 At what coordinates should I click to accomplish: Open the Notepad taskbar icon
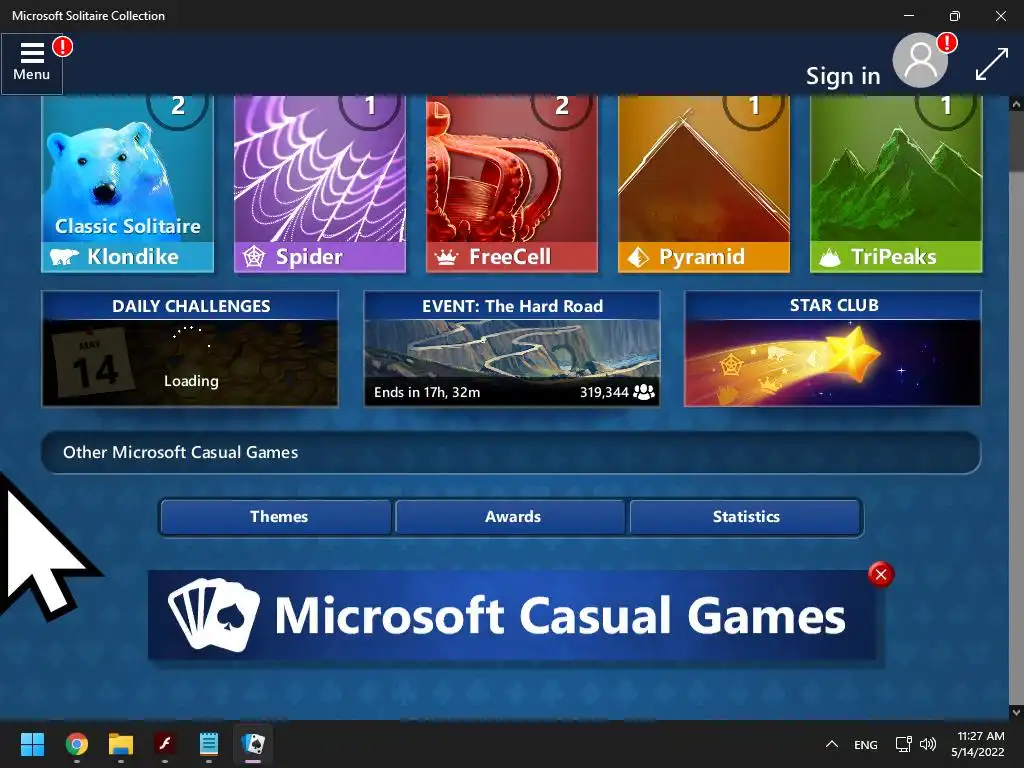pyautogui.click(x=209, y=744)
